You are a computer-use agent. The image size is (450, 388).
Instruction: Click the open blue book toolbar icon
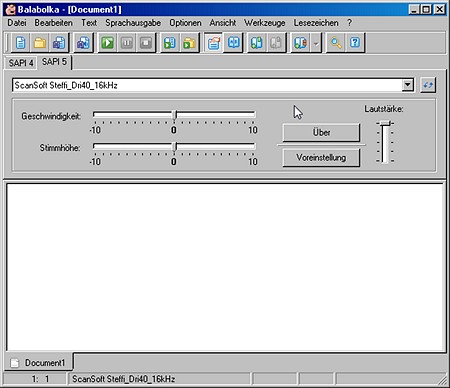click(x=233, y=43)
